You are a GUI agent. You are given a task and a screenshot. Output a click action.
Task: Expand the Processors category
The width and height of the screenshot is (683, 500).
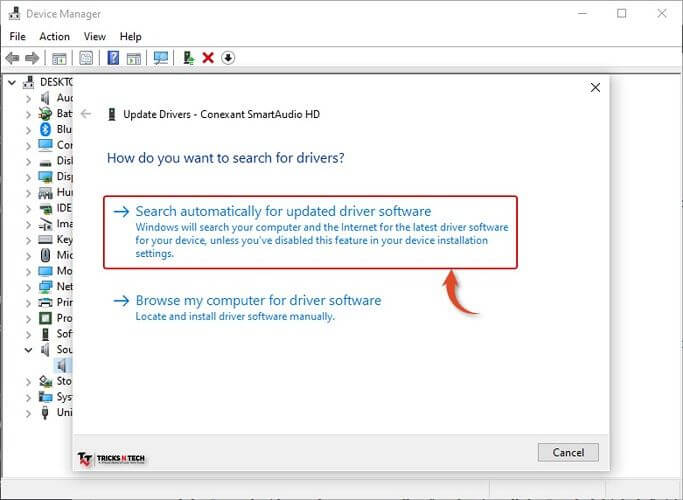coord(28,318)
